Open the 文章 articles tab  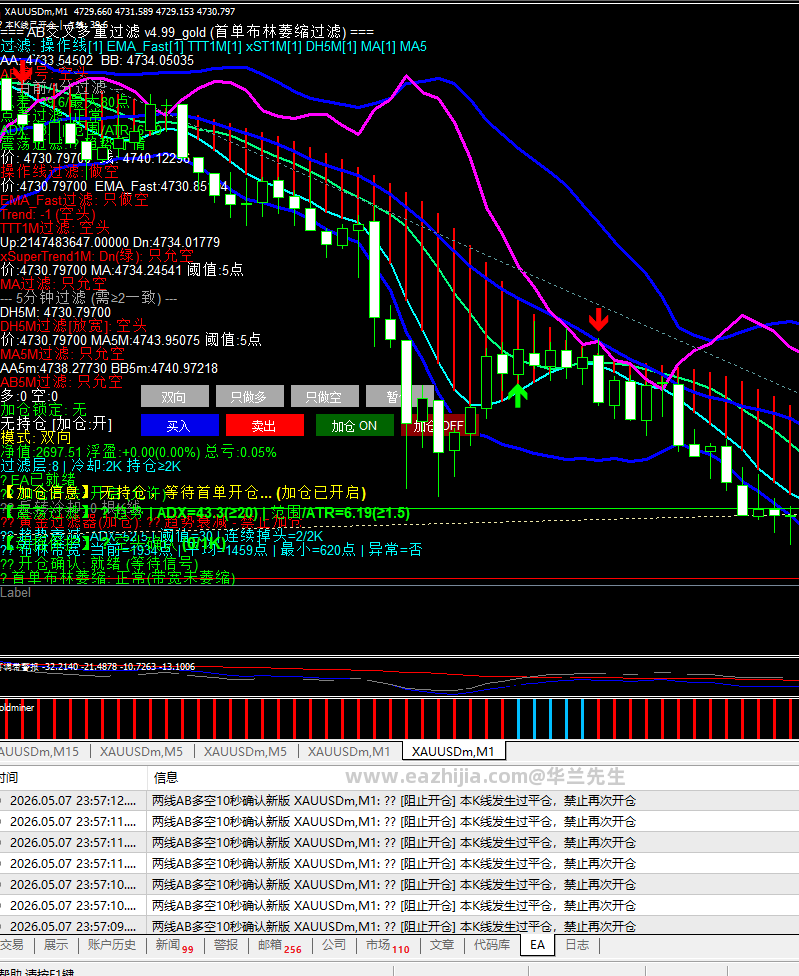click(442, 945)
